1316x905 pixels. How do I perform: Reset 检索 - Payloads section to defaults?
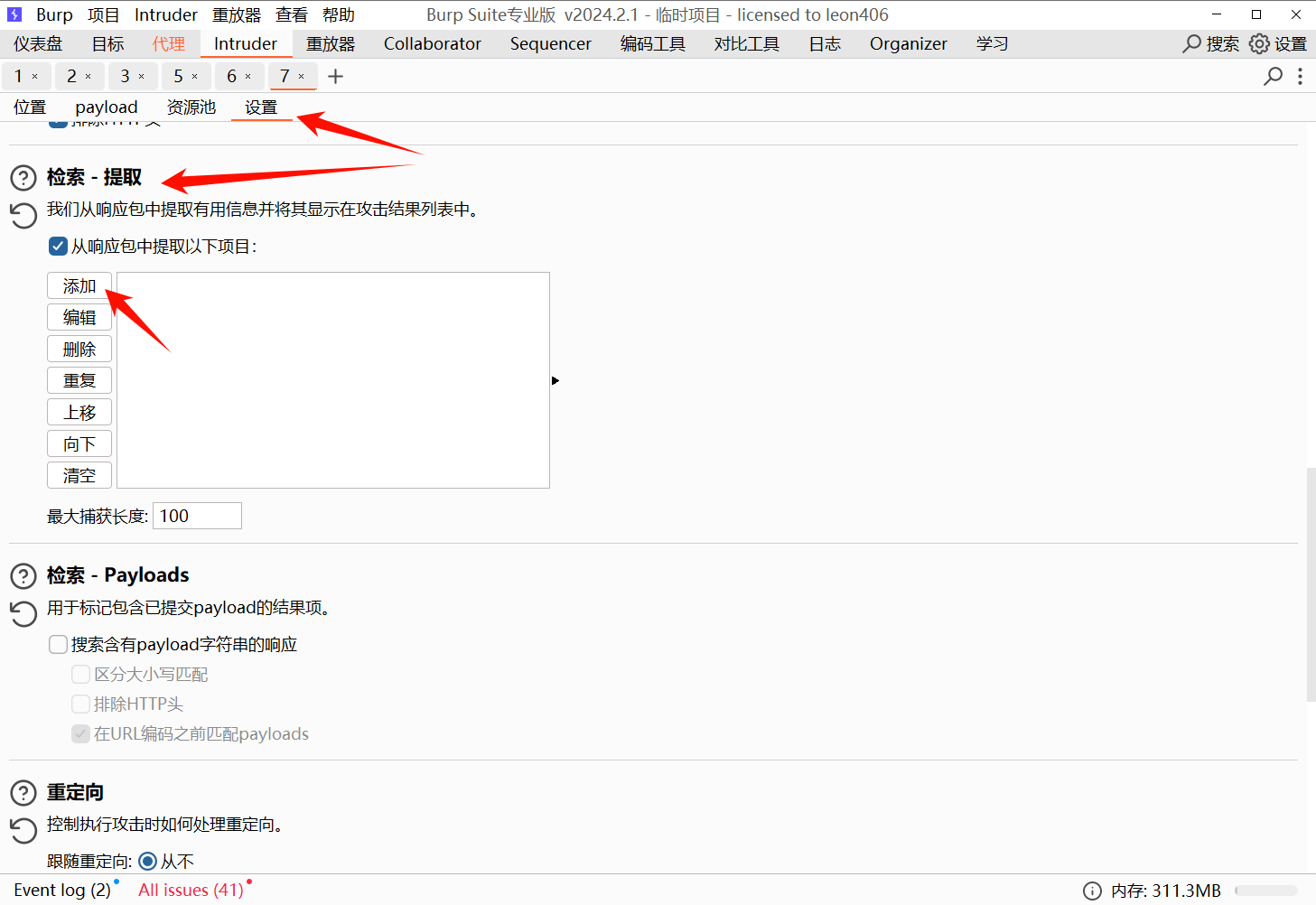pos(23,613)
